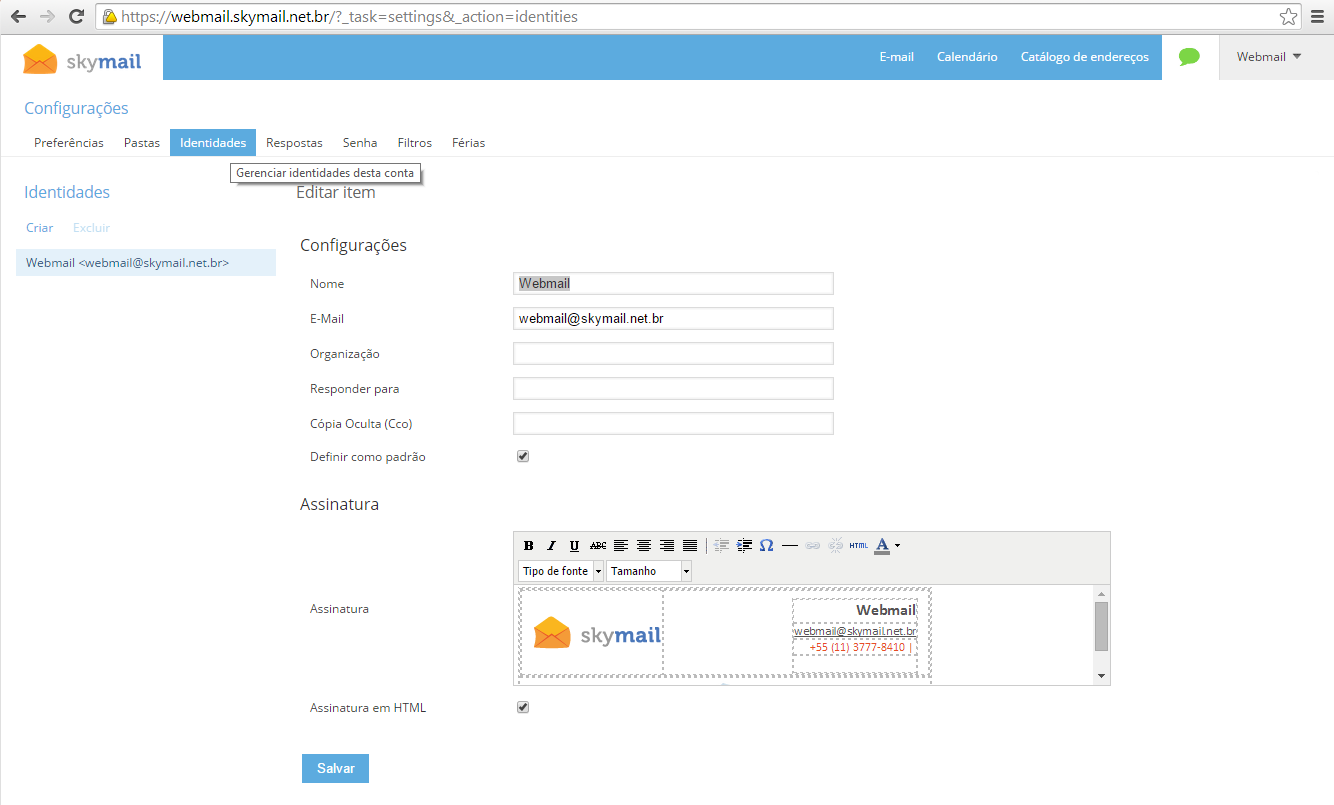Screen dimensions: 1334x805
Task: Open the Senha tab
Action: click(x=360, y=143)
